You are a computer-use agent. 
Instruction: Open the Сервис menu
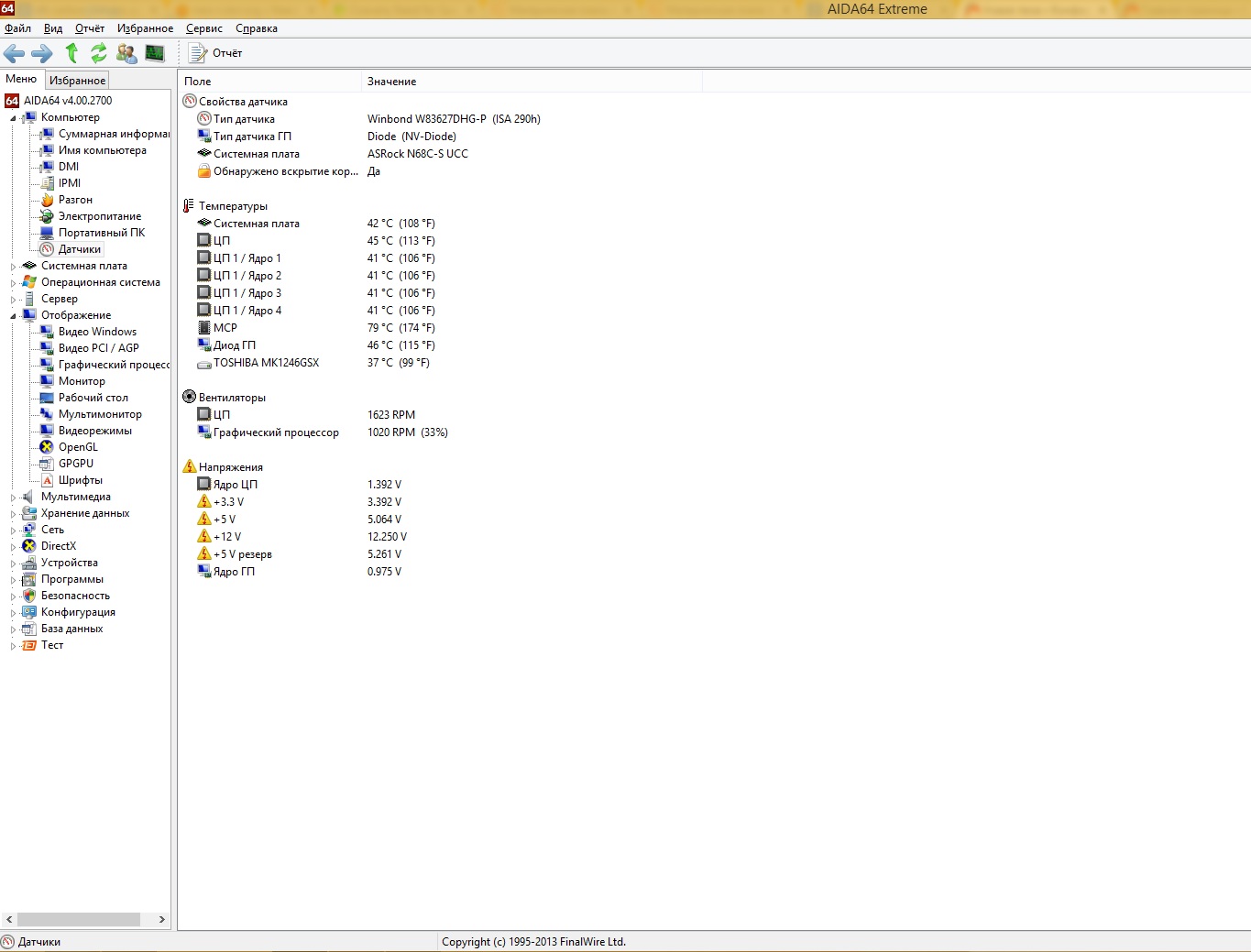point(204,28)
